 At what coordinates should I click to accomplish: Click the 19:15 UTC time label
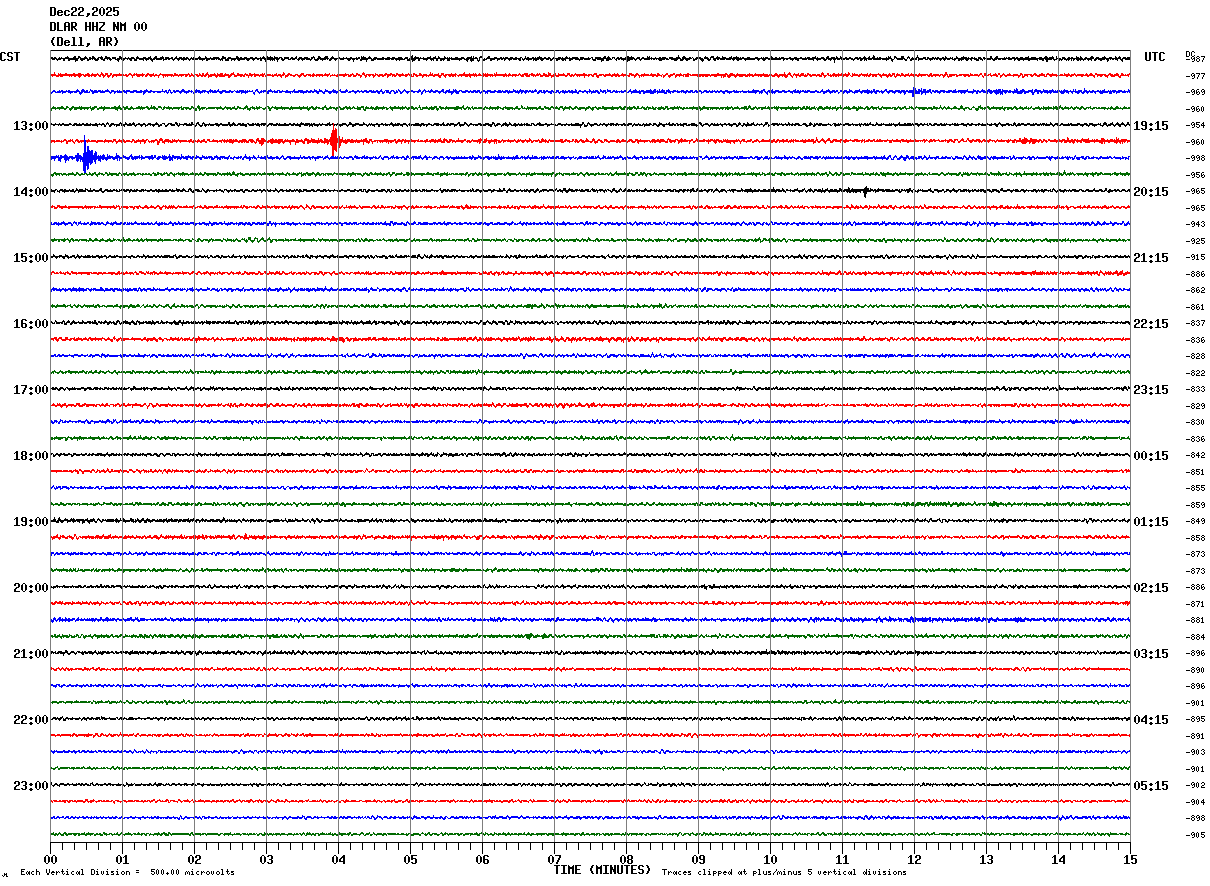(1151, 126)
